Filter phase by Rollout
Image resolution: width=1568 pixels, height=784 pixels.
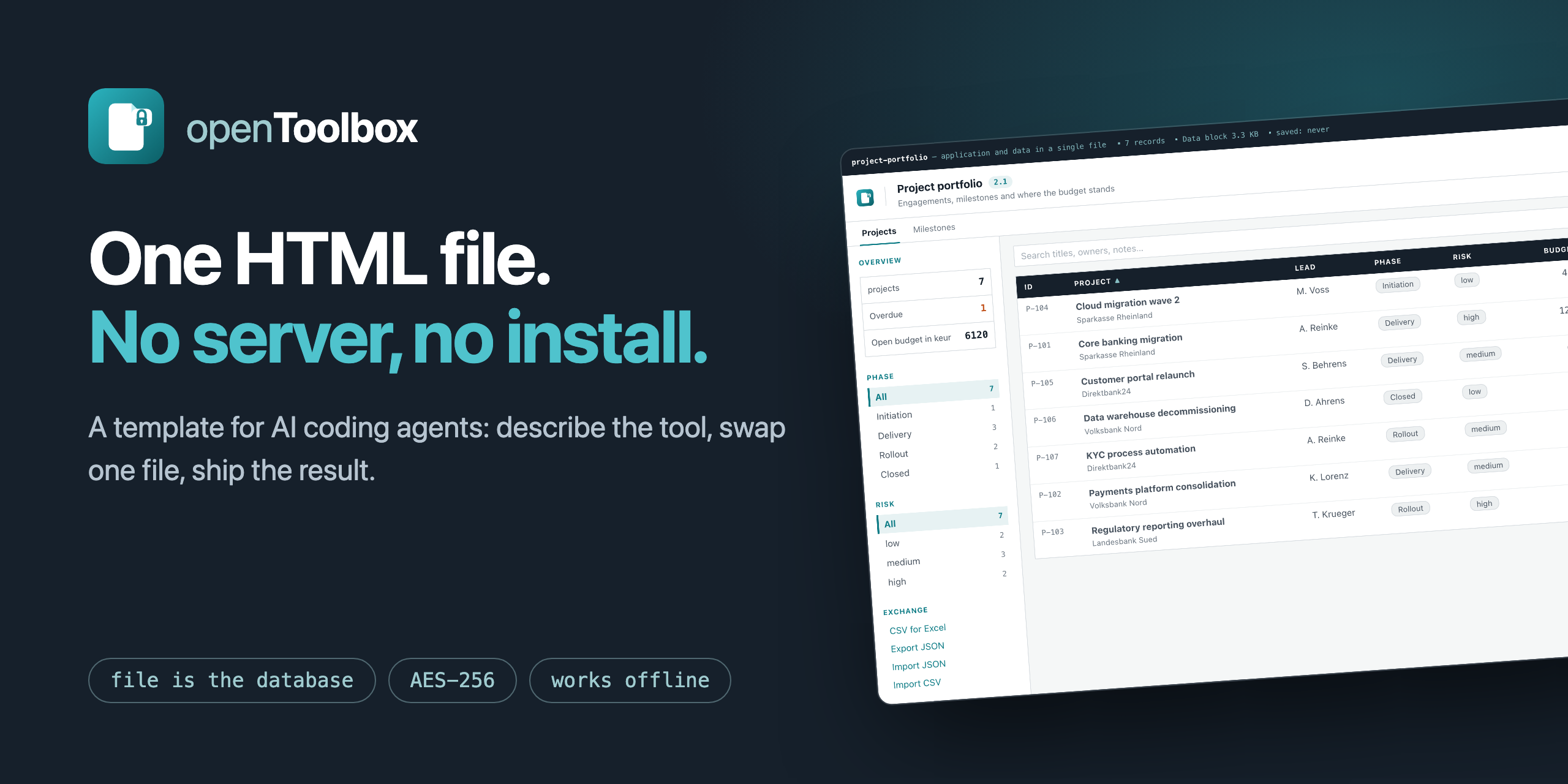tap(938, 451)
